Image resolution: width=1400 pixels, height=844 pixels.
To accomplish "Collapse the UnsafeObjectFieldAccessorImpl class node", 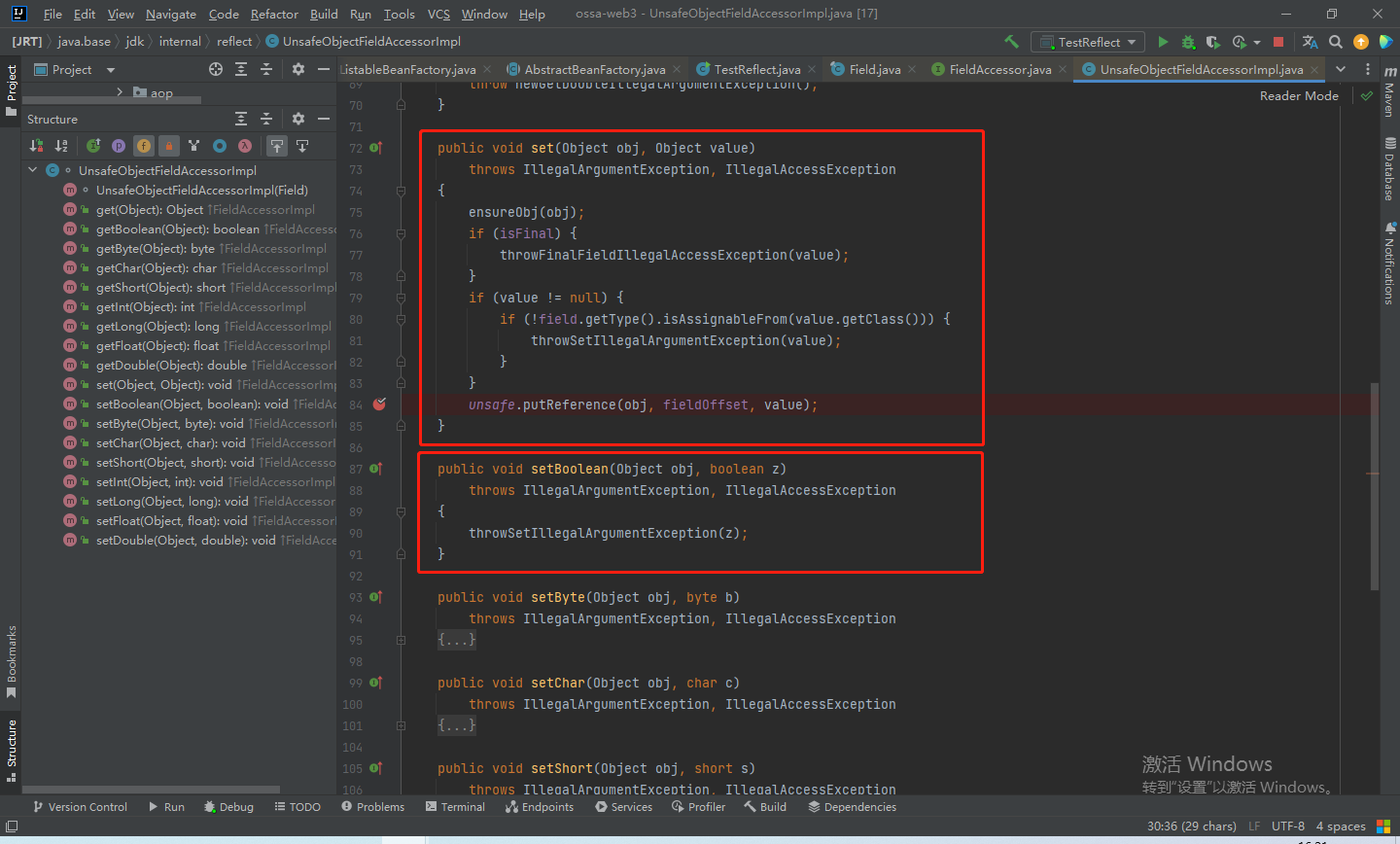I will coord(32,170).
